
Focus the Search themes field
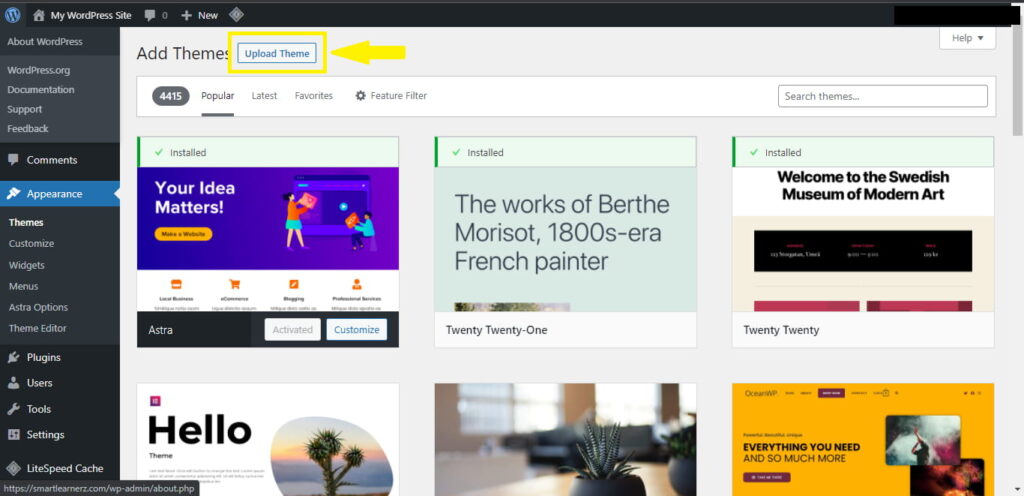coord(882,96)
